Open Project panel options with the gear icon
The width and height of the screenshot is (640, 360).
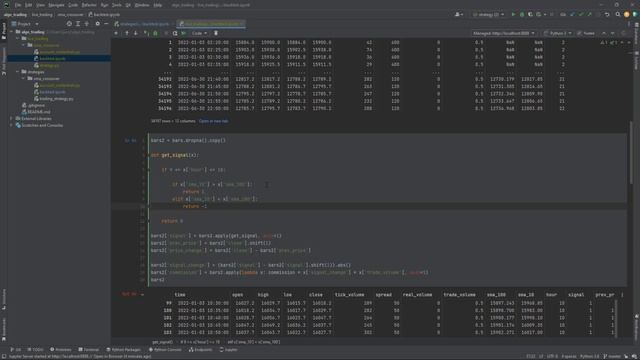coord(98,24)
